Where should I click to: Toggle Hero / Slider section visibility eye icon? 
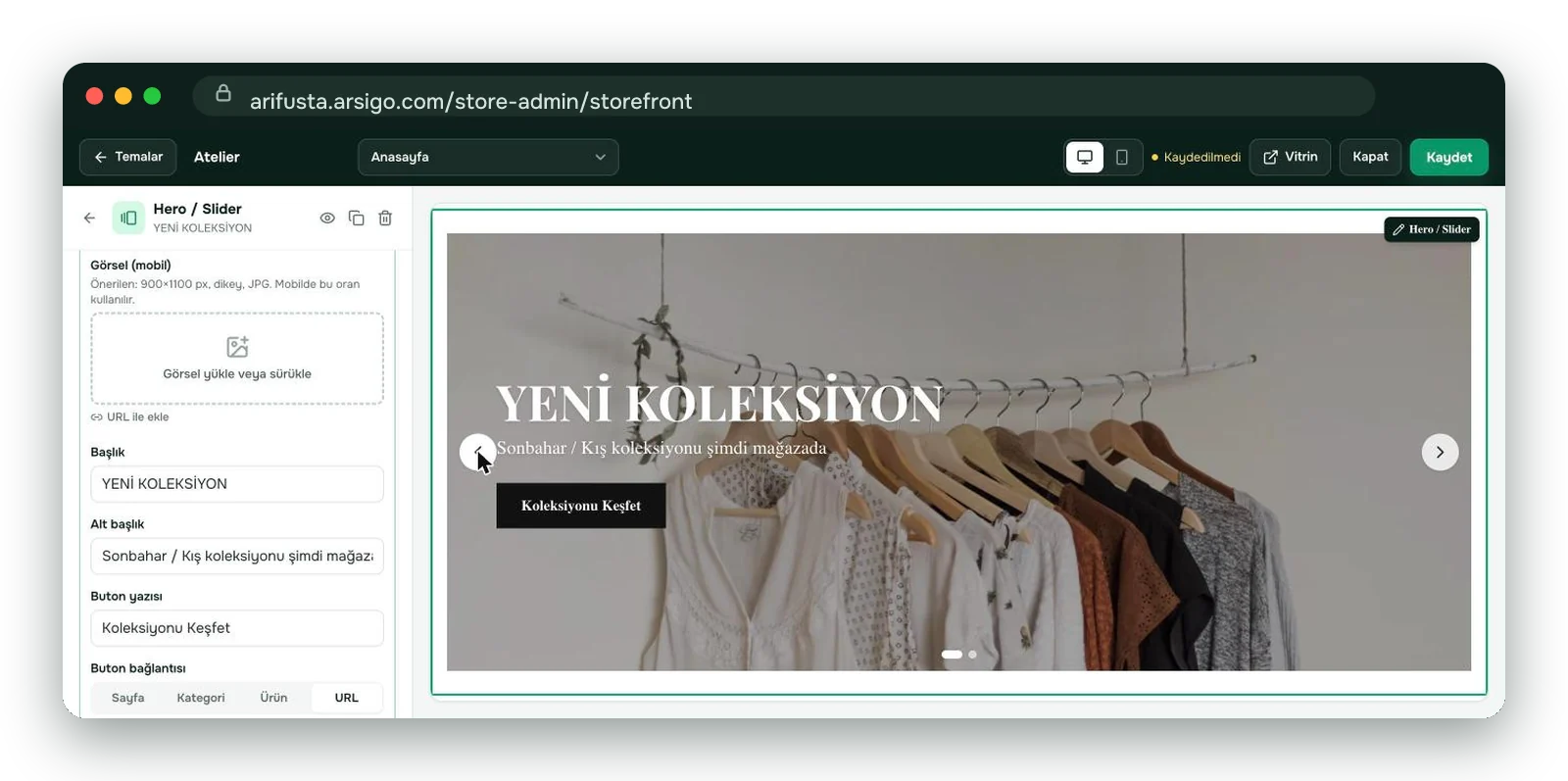tap(327, 218)
